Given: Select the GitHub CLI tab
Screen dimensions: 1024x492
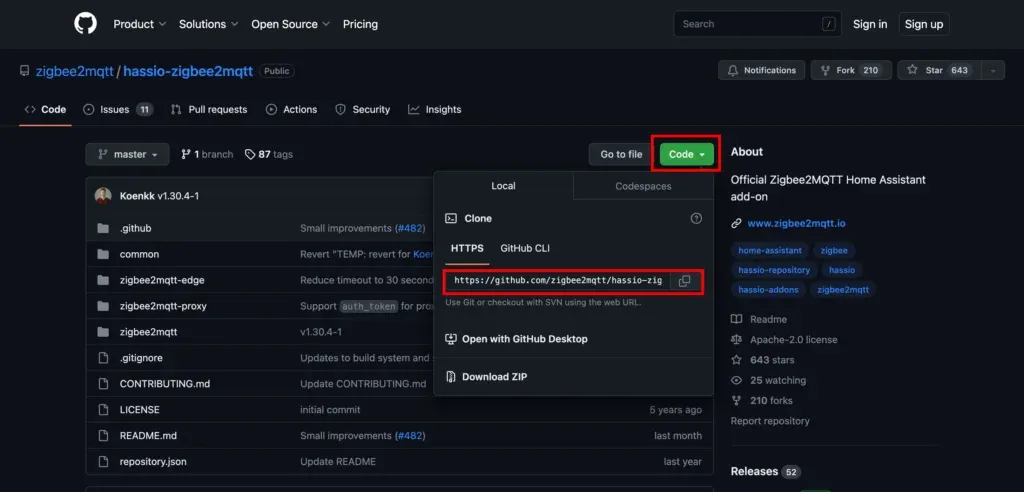Looking at the screenshot, I should click(525, 248).
